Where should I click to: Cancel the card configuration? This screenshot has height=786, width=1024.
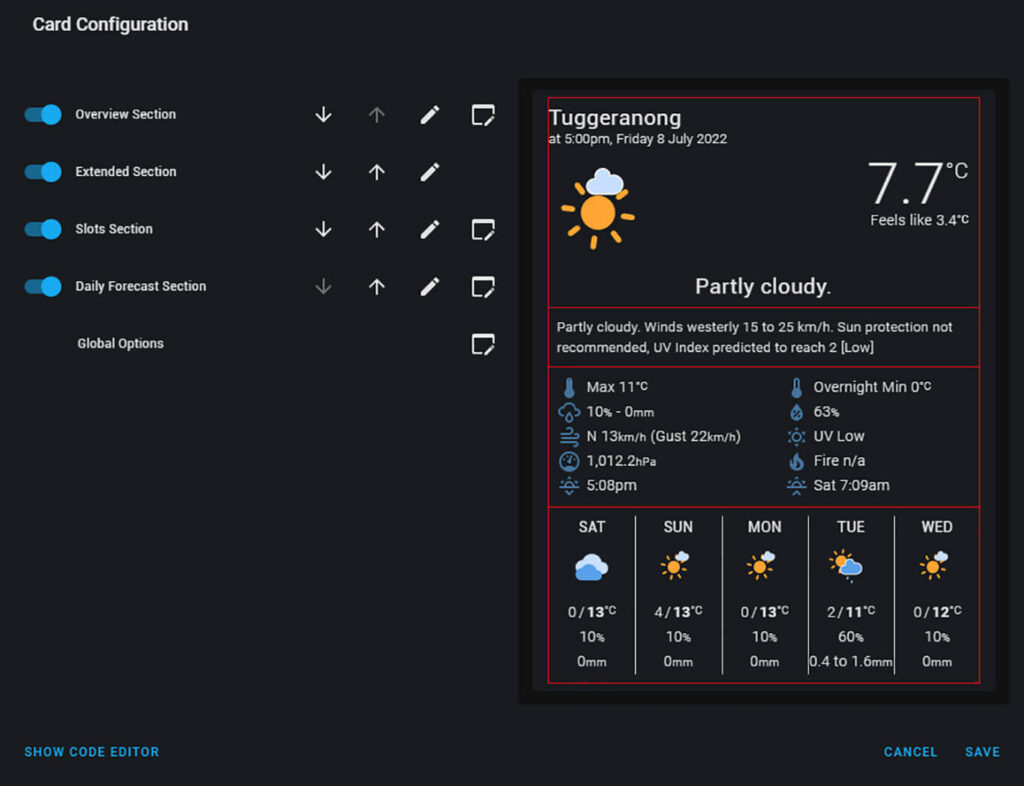point(910,752)
